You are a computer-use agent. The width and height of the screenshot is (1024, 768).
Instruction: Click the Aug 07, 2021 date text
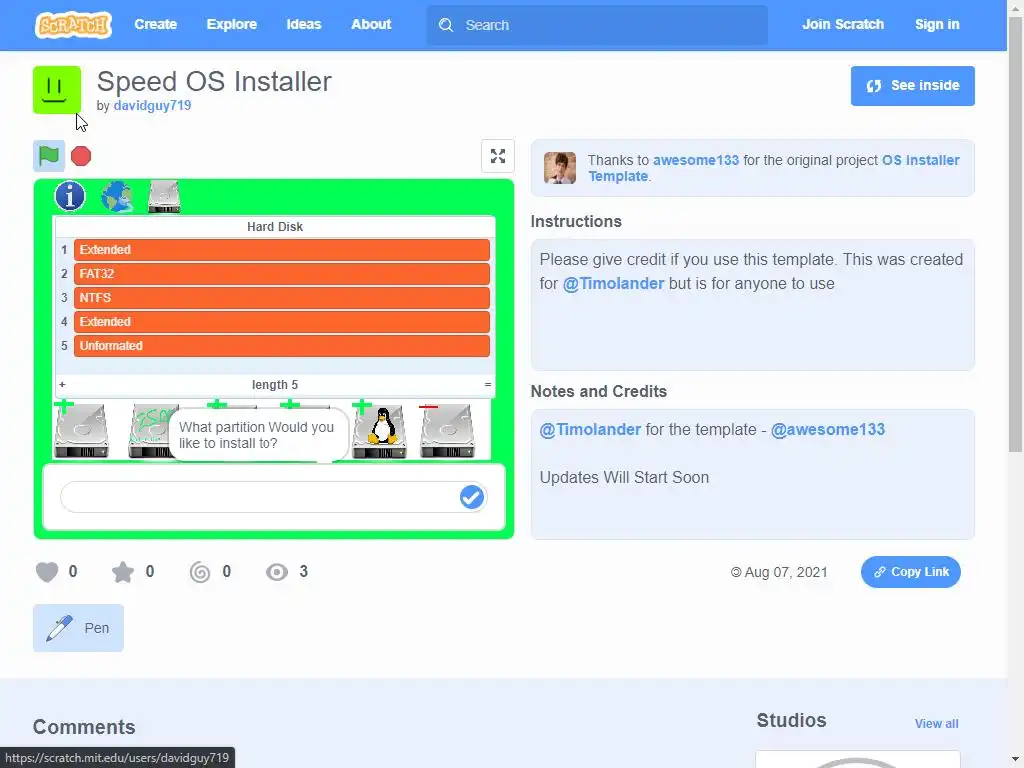coord(786,572)
